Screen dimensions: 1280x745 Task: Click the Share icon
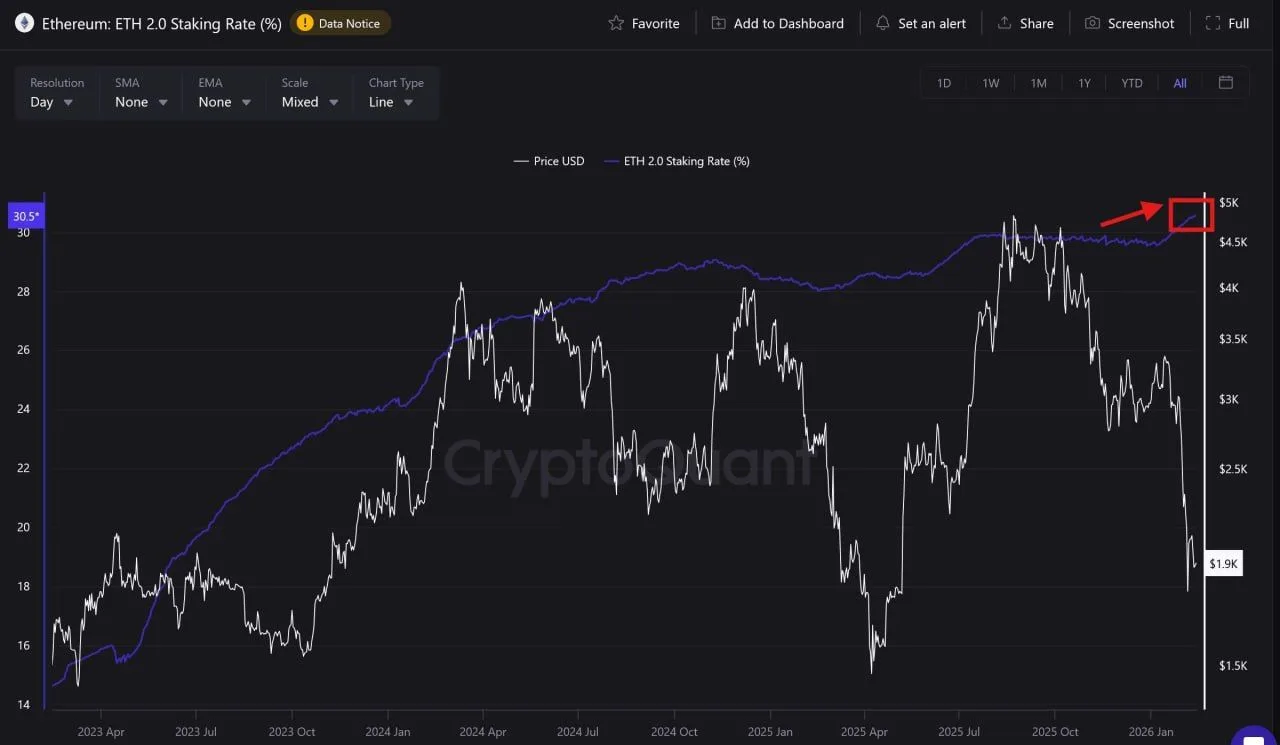click(1003, 22)
